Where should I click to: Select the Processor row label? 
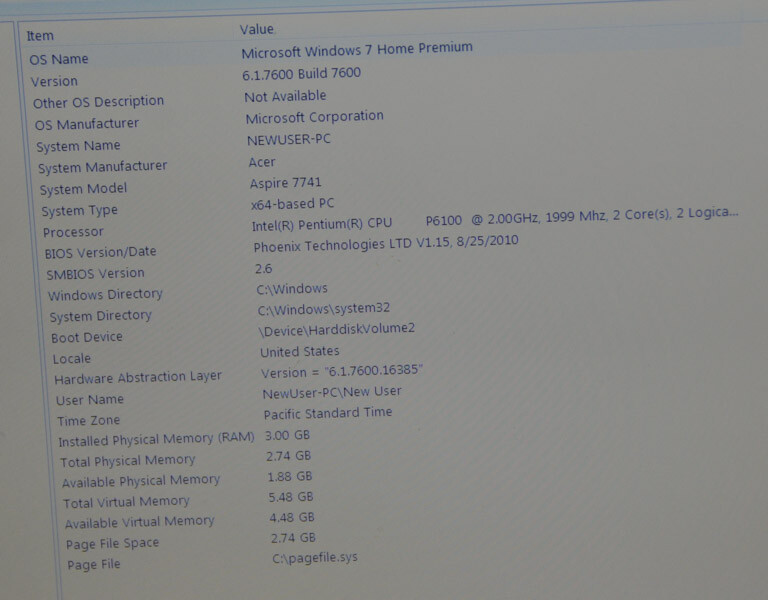73,232
